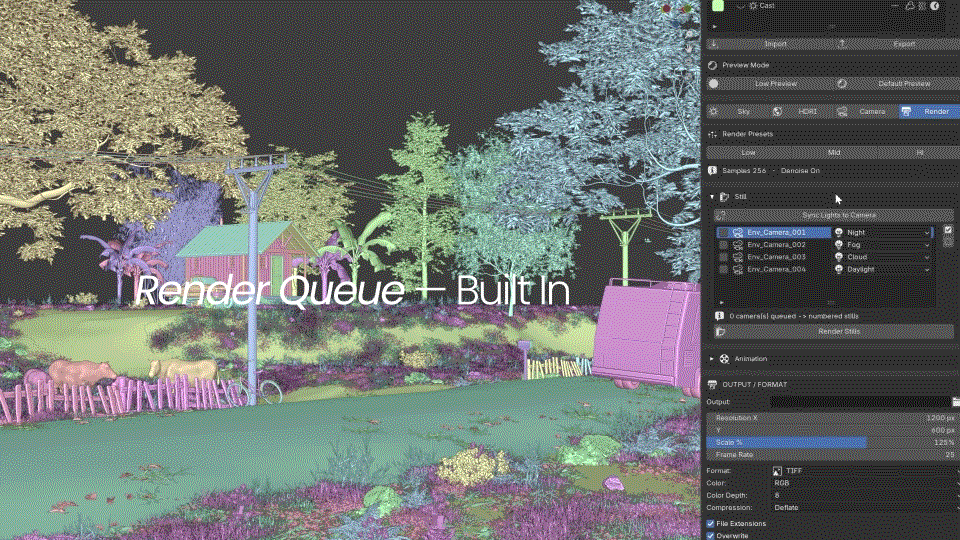Open the TIFF format dropdown

865,471
